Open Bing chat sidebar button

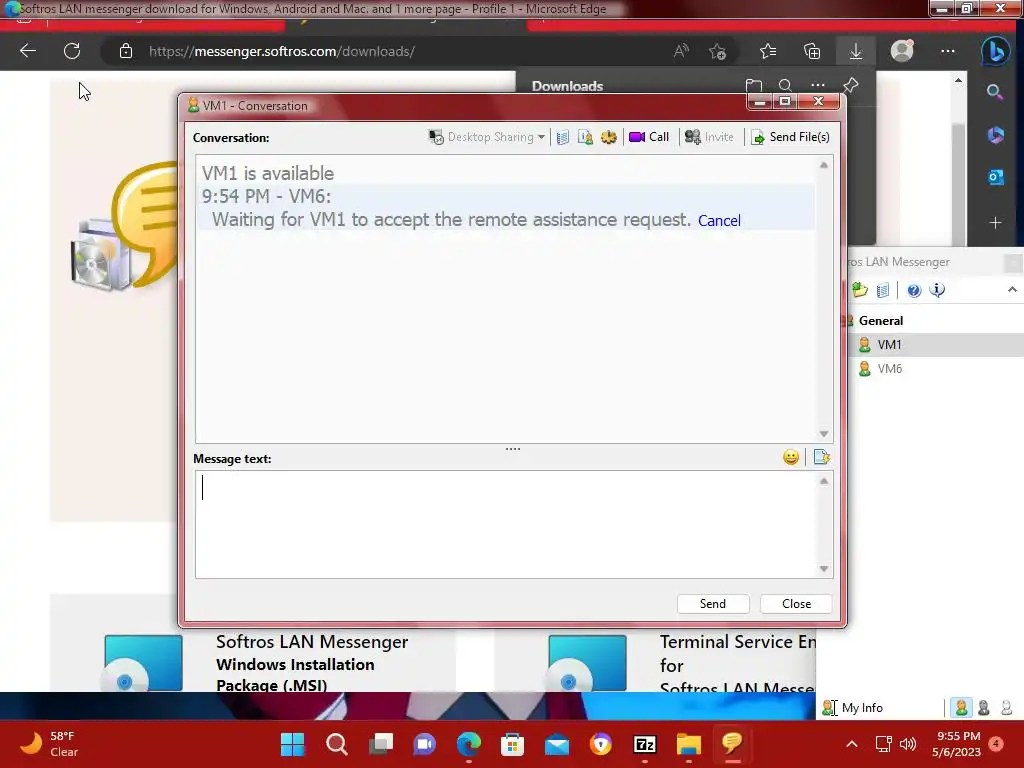pyautogui.click(x=995, y=52)
